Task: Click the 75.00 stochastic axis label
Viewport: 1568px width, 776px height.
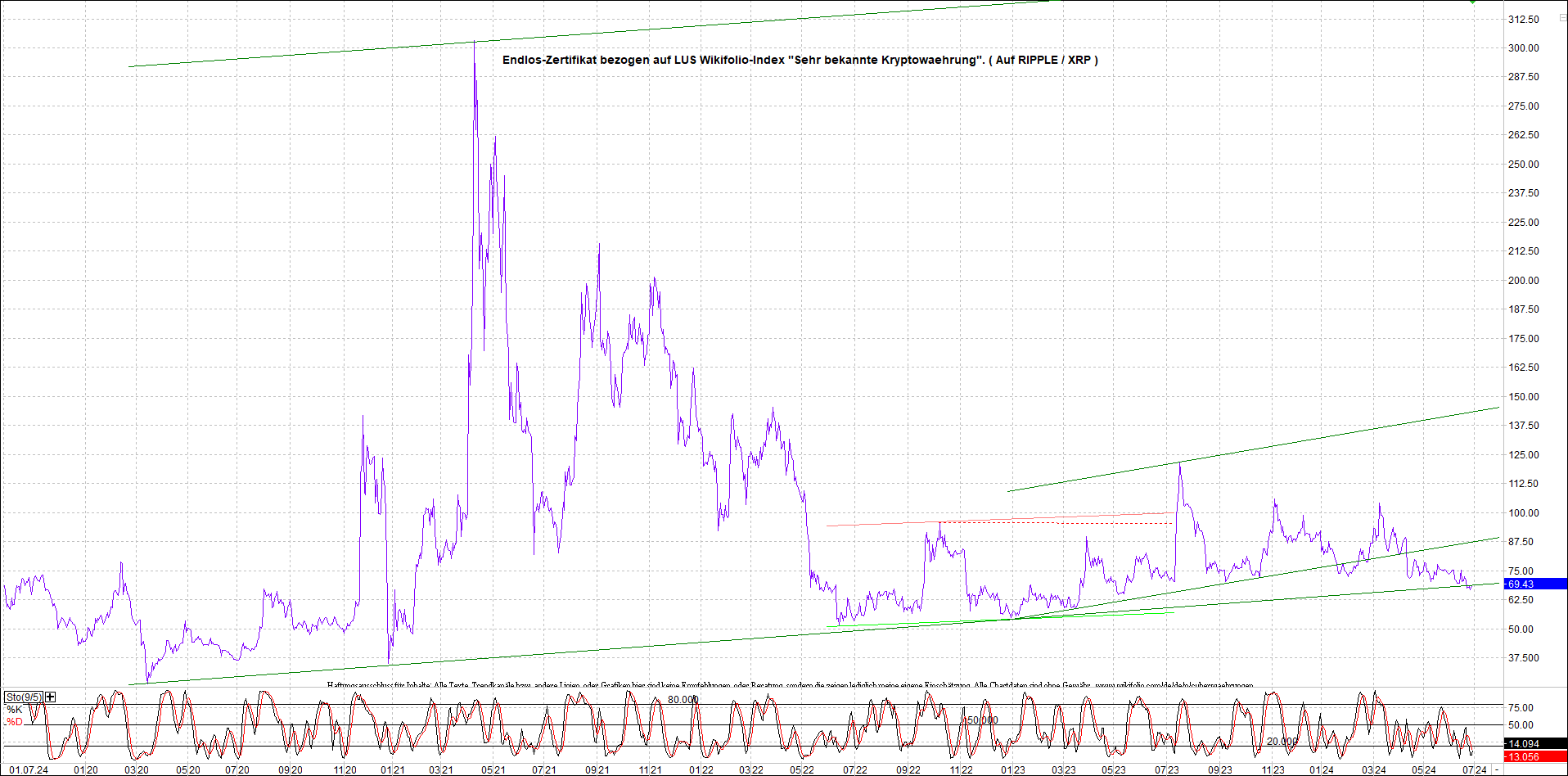Action: 1521,707
